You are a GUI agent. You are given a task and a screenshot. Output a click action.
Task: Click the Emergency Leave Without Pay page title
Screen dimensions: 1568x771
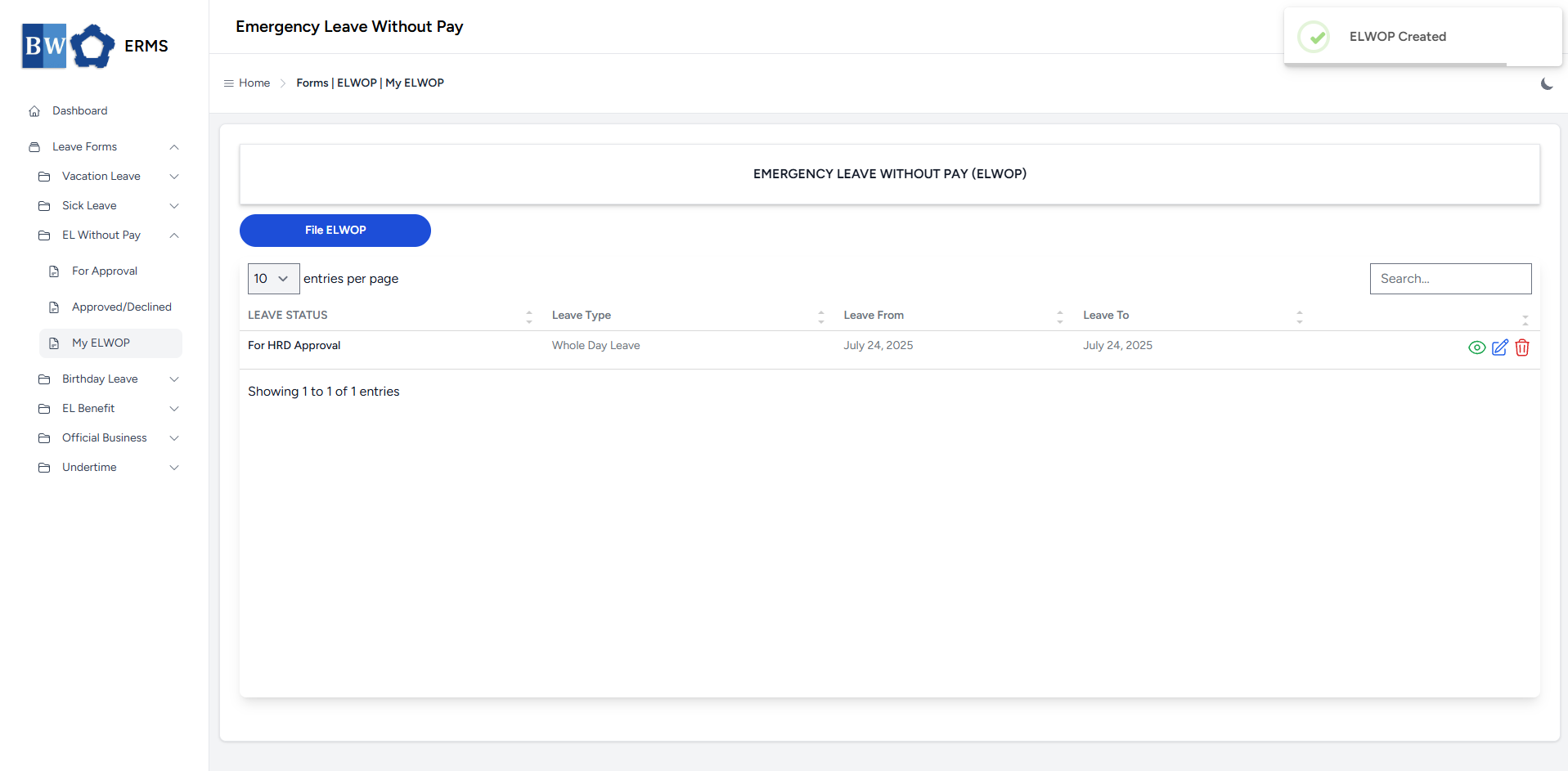click(x=349, y=27)
